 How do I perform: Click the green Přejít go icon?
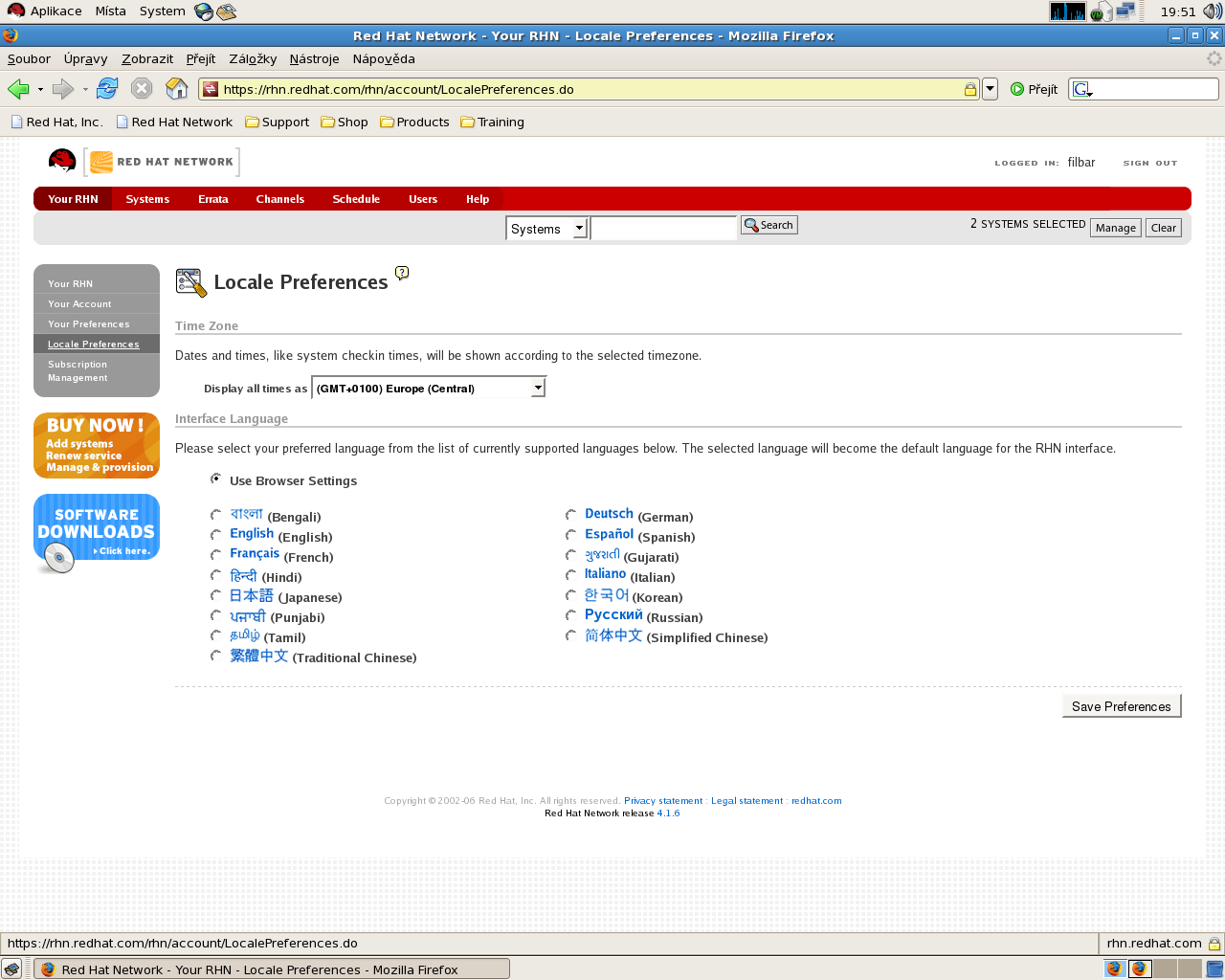(1017, 89)
